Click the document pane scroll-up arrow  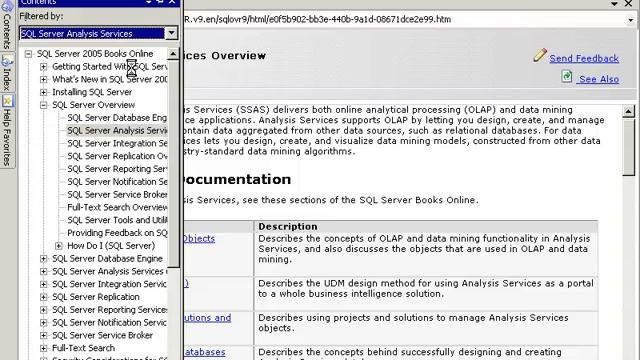629,111
